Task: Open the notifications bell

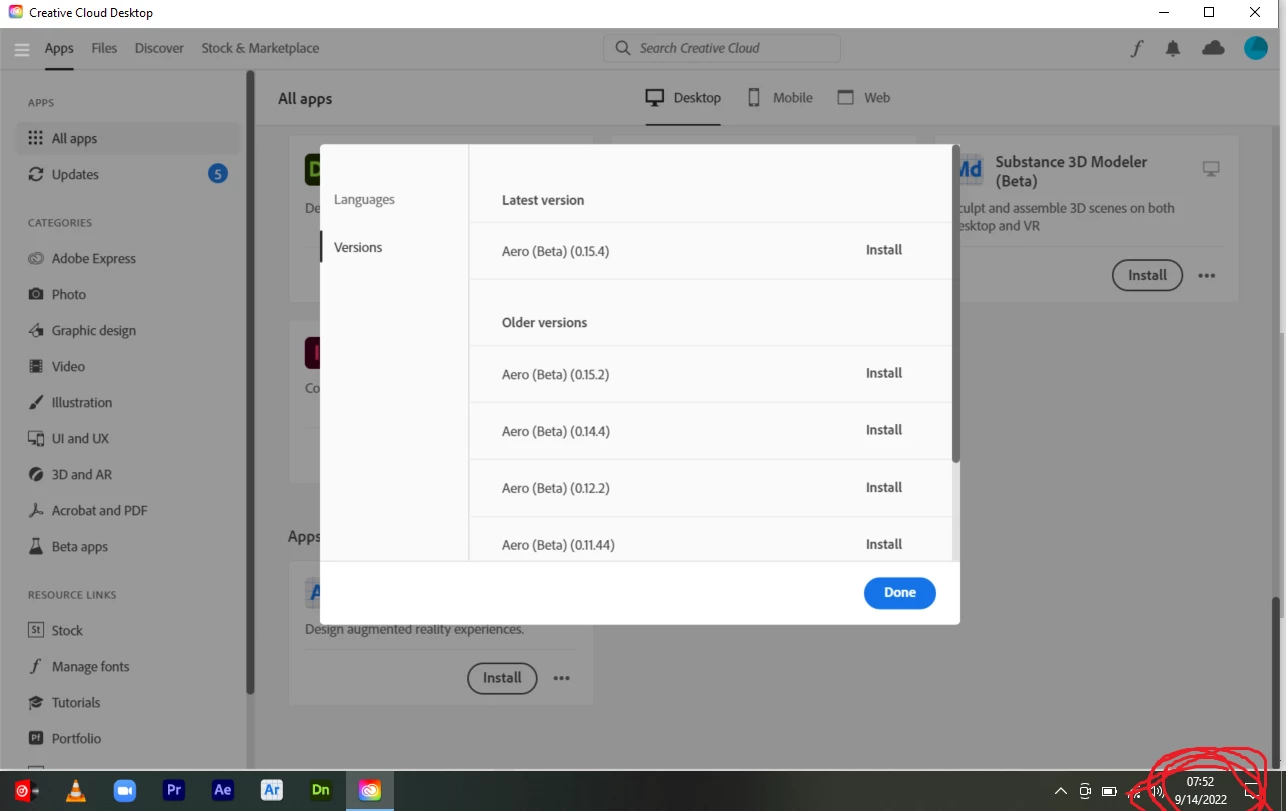Action: click(1173, 48)
